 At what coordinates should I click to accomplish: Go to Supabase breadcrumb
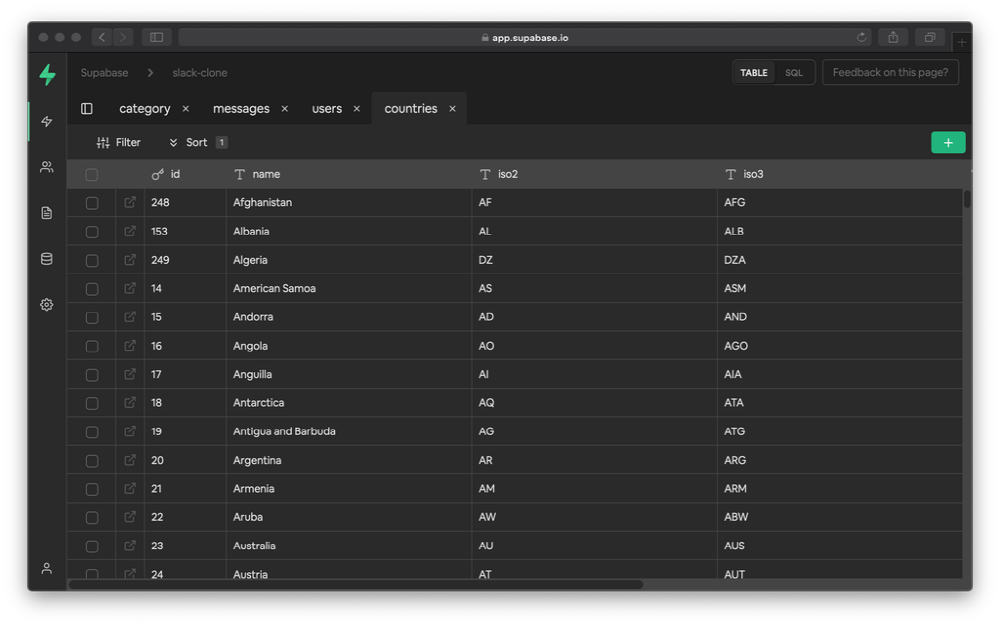[105, 73]
